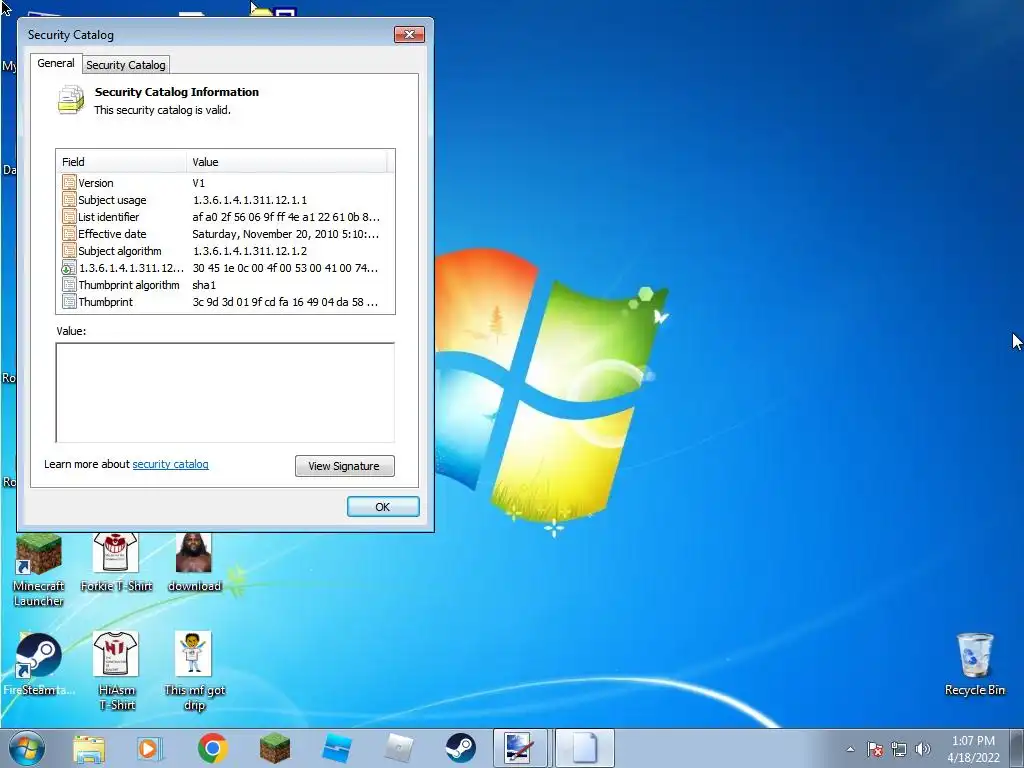Click the Value column header
This screenshot has height=768, width=1024.
(287, 162)
